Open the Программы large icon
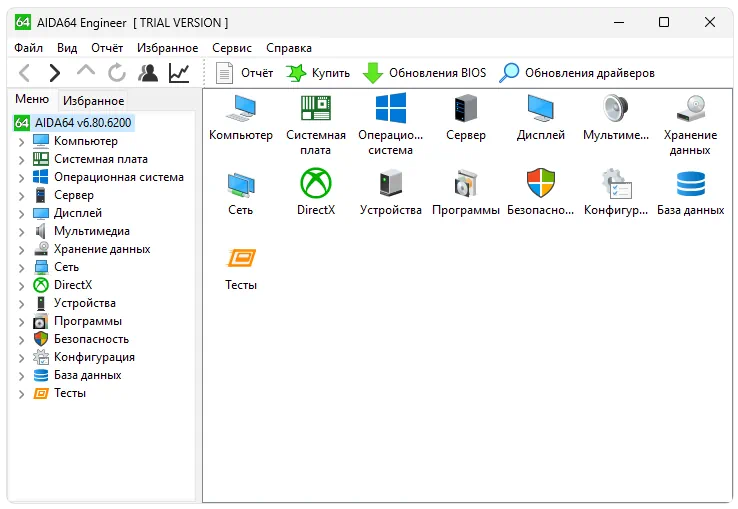This screenshot has height=509, width=738. click(465, 183)
